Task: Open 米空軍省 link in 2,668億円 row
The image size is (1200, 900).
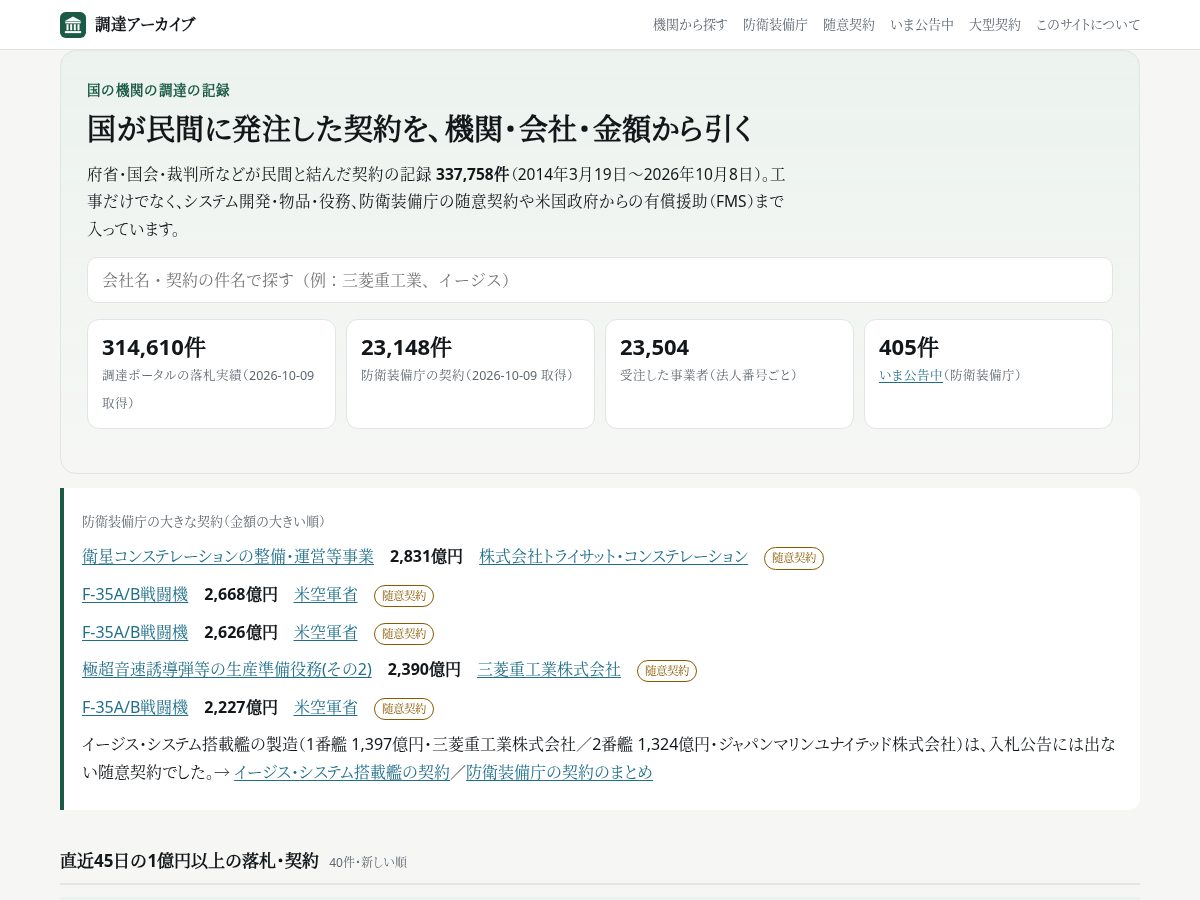Action: pos(326,594)
